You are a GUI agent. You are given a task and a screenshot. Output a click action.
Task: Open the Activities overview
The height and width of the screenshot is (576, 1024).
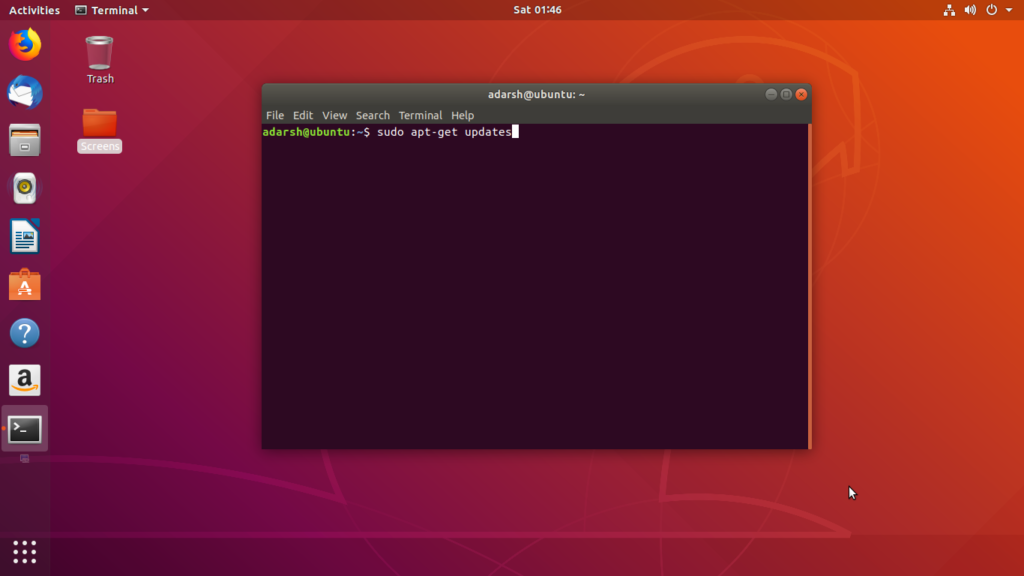(x=34, y=10)
